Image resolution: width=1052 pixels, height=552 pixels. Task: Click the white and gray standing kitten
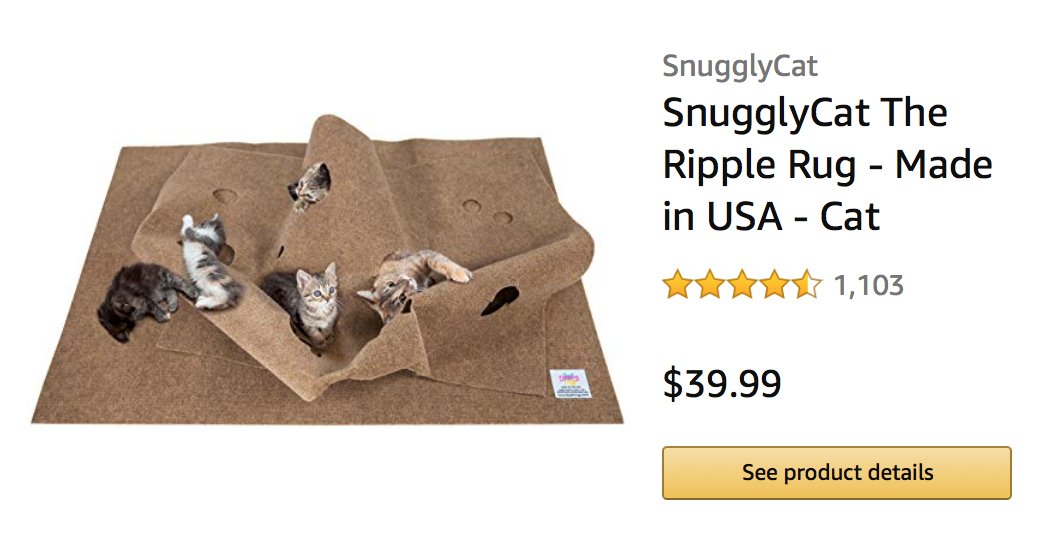click(207, 263)
